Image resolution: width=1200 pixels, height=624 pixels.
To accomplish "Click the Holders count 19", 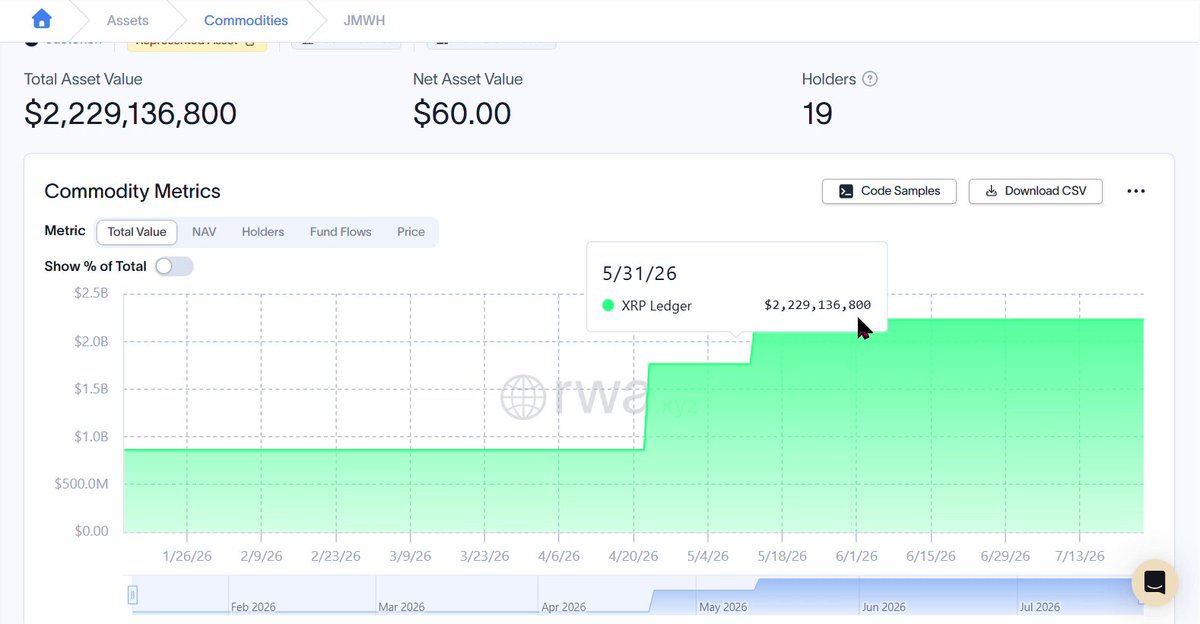I will coord(817,114).
